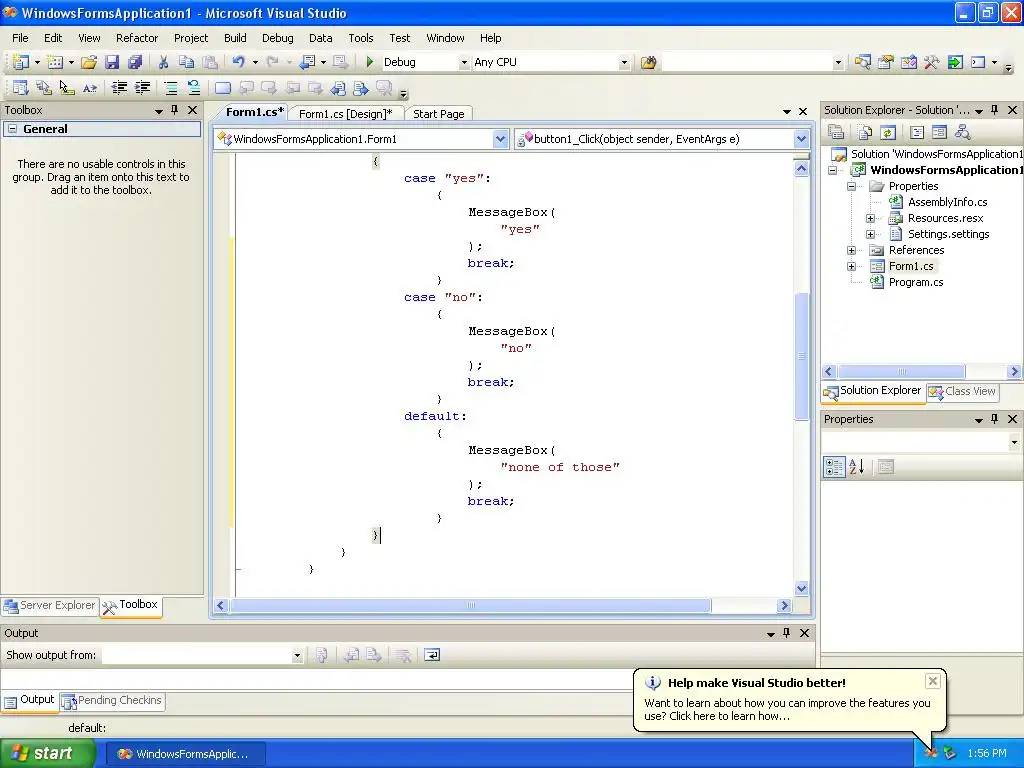
Task: Comment out the selected lines icon
Action: point(170,88)
